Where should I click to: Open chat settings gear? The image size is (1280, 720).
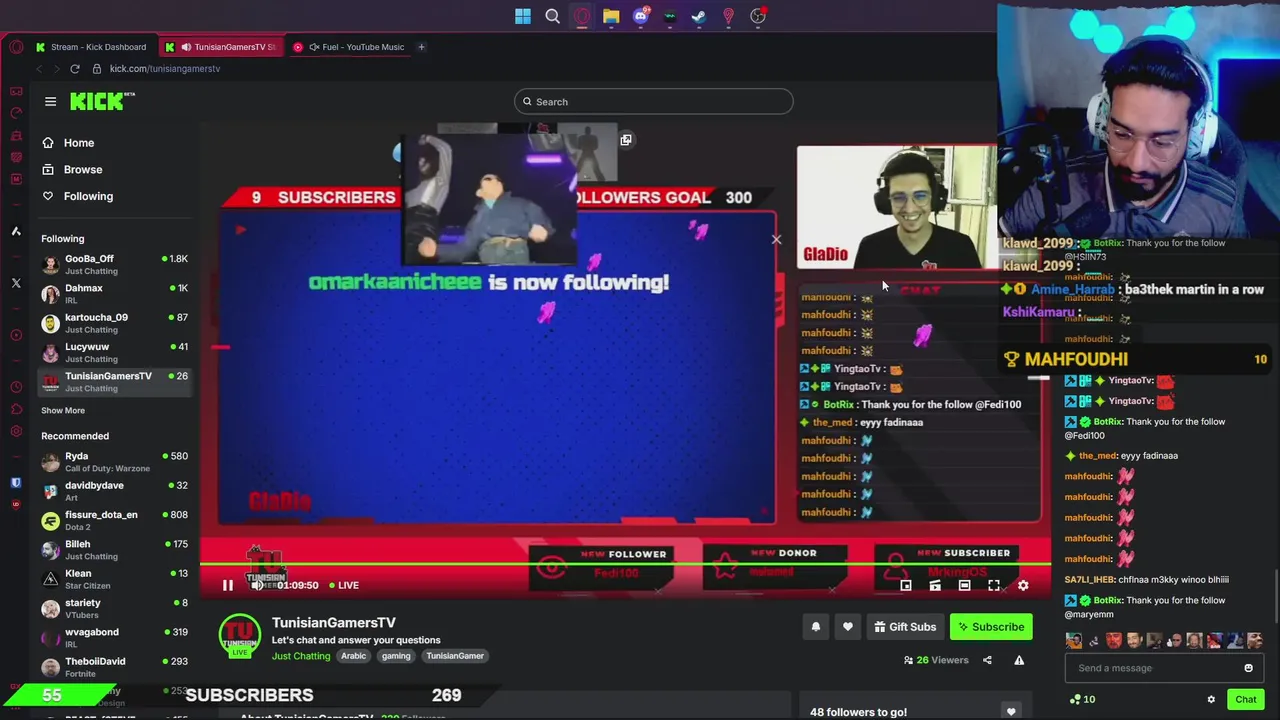[1211, 700]
